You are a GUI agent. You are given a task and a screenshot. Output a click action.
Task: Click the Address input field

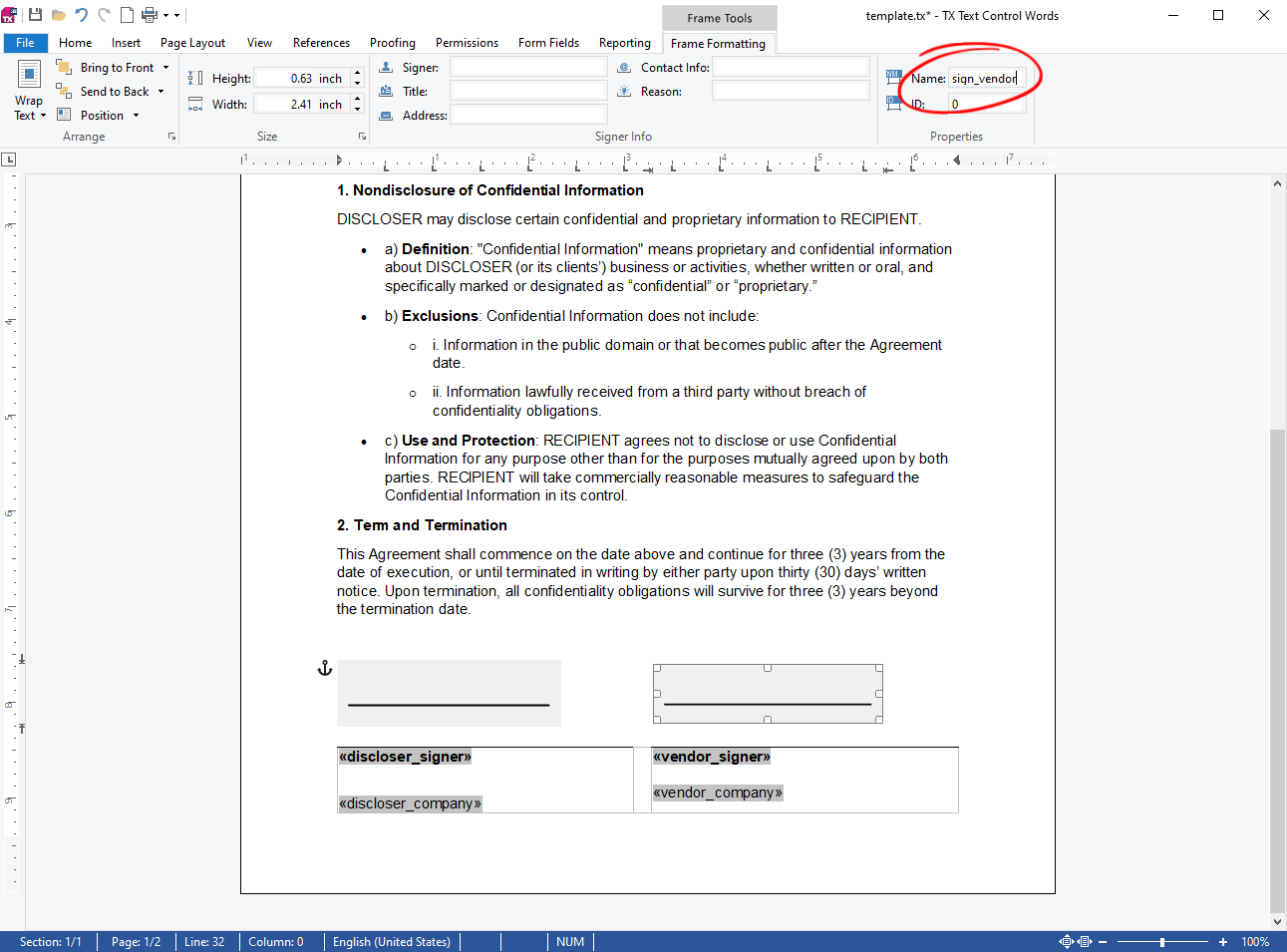pyautogui.click(x=528, y=115)
